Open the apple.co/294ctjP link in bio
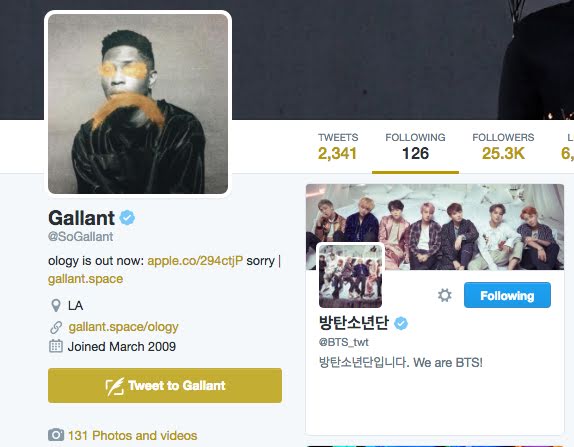Viewport: 574px width, 447px height. point(195,261)
